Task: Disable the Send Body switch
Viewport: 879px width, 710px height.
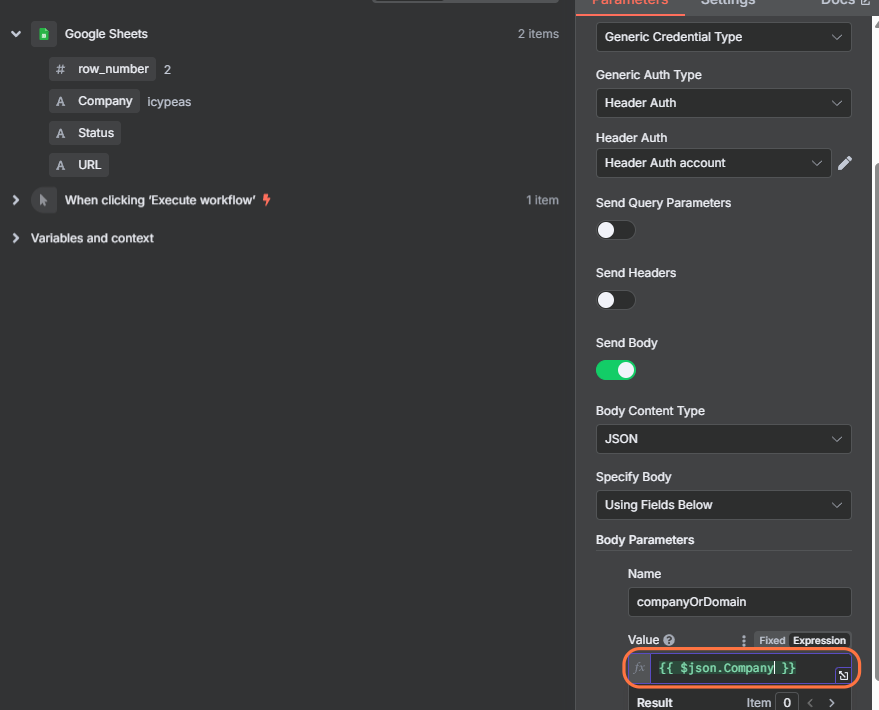Action: (x=616, y=370)
